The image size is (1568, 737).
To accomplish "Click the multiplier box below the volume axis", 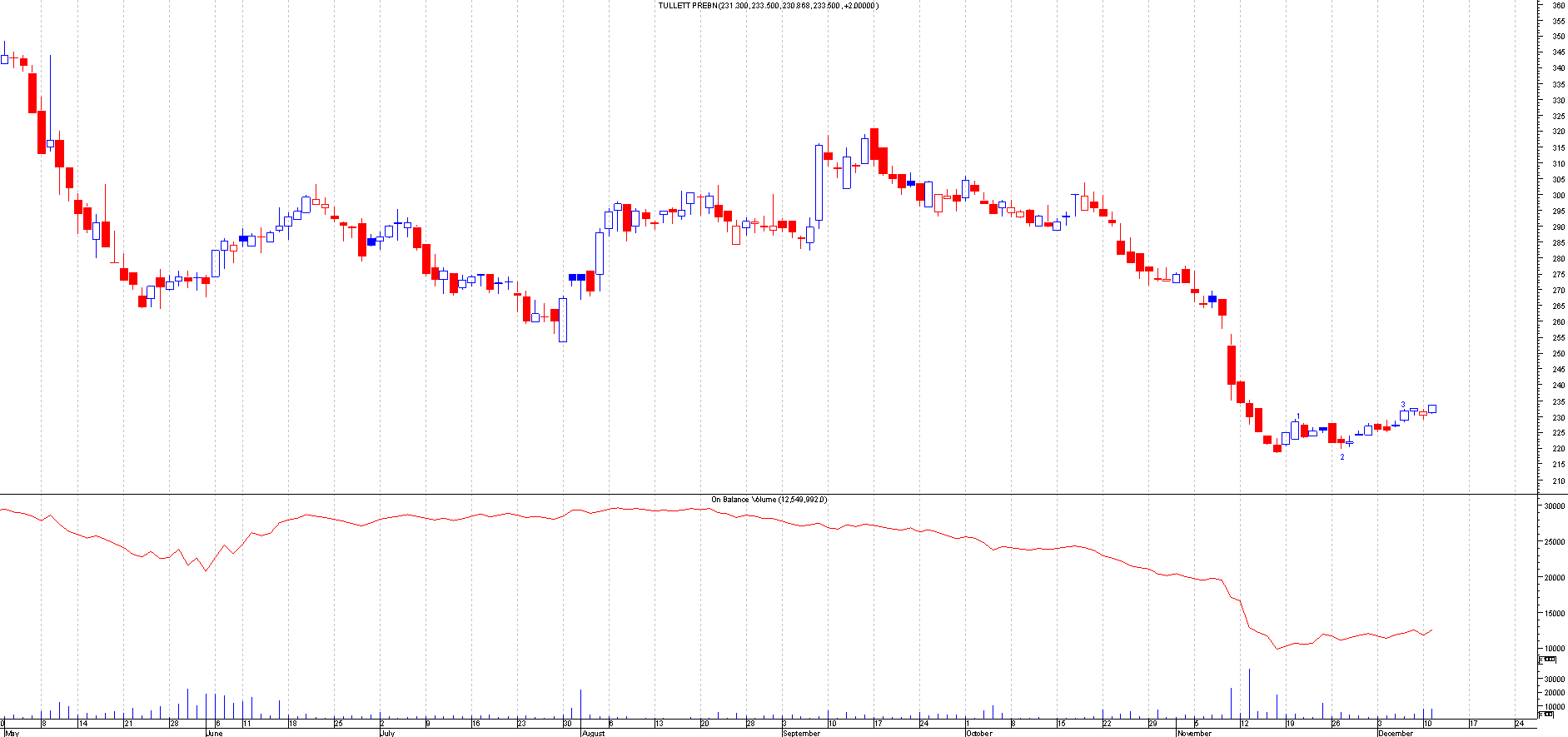I will pos(1545,714).
